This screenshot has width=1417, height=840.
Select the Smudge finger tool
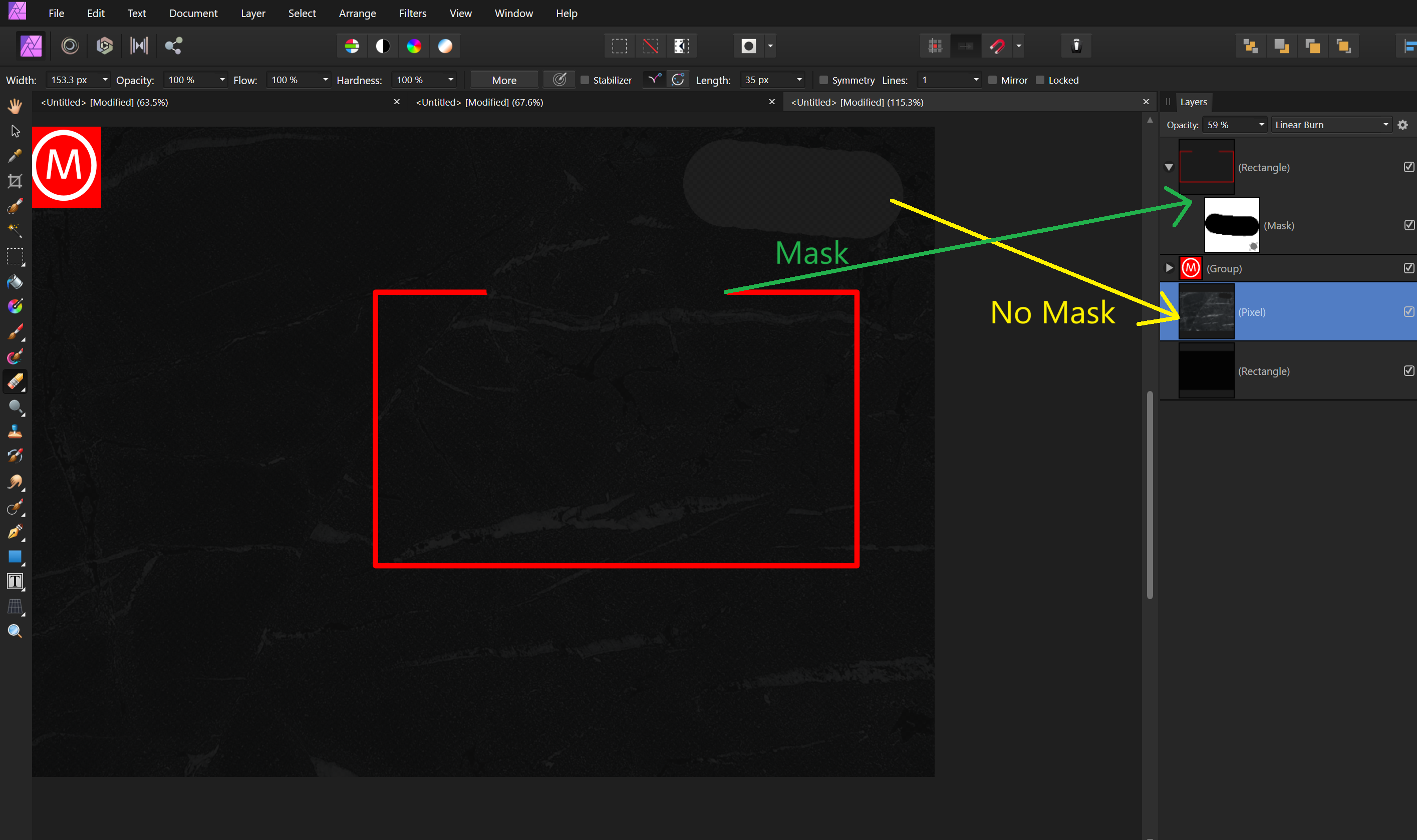coord(16,482)
